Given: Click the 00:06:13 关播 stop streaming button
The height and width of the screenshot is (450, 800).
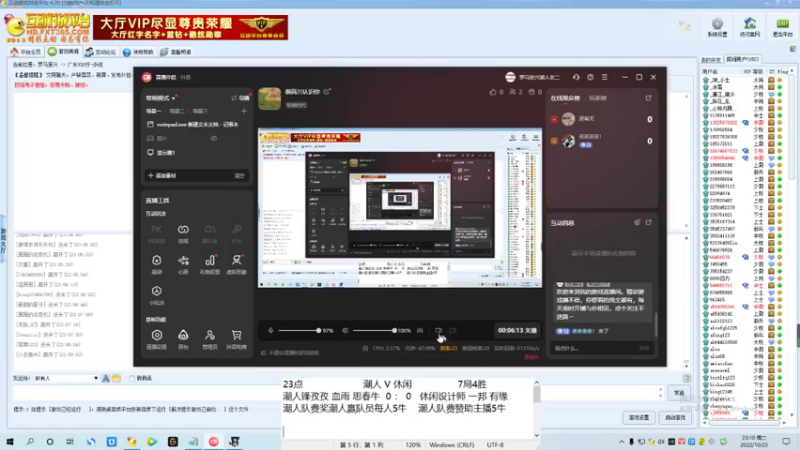Looking at the screenshot, I should 517,331.
